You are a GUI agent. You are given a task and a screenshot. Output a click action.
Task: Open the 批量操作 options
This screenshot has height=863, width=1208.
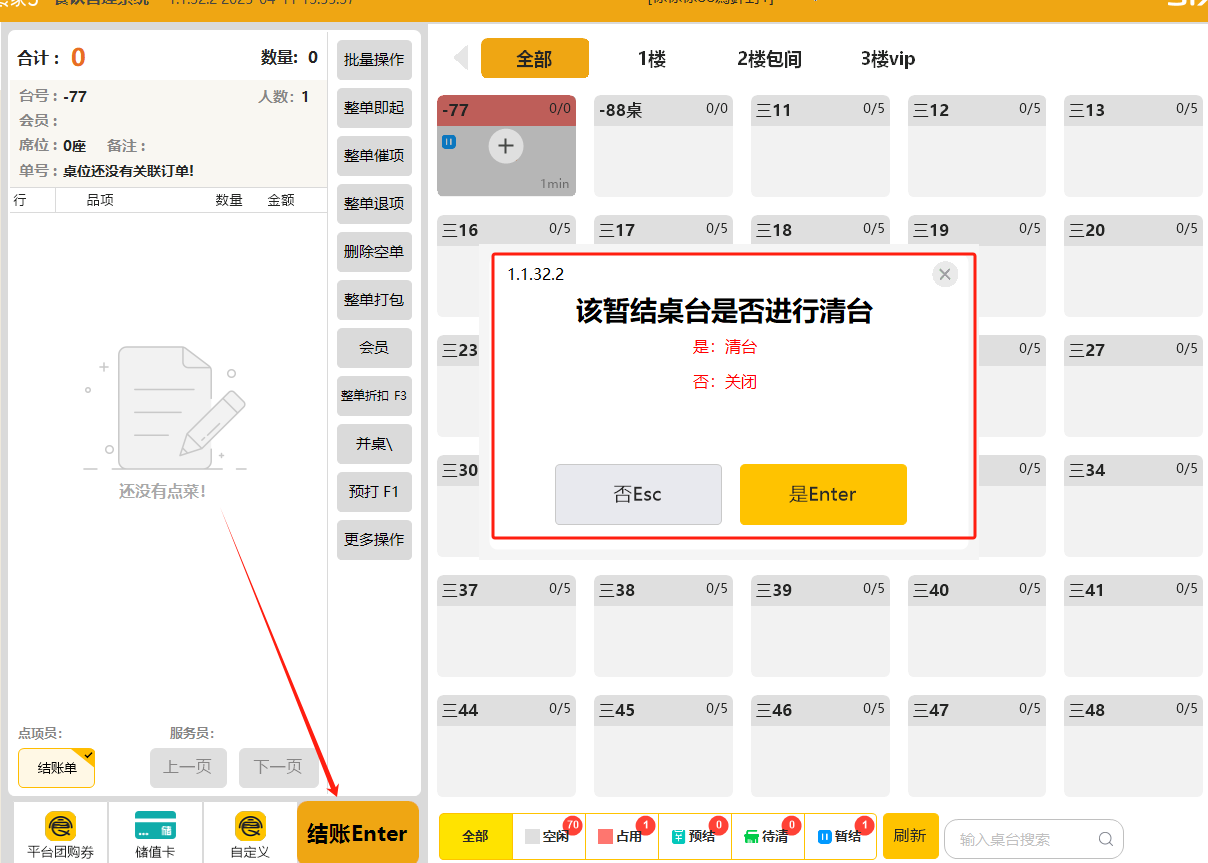click(x=374, y=60)
